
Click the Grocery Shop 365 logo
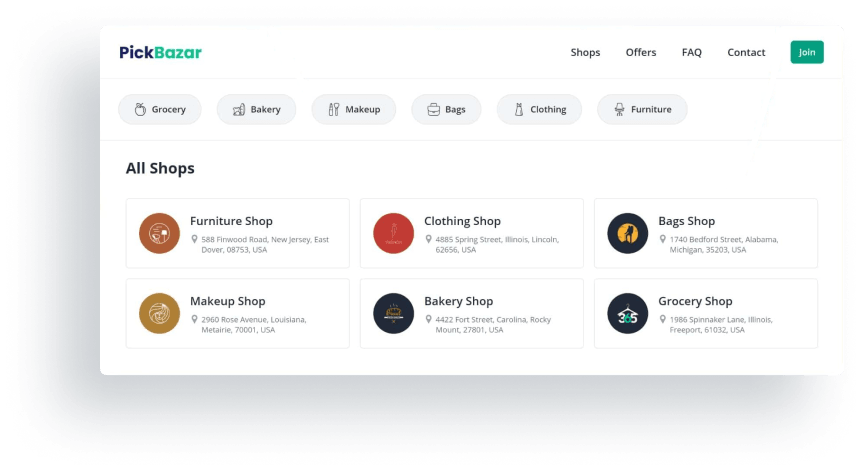(627, 313)
